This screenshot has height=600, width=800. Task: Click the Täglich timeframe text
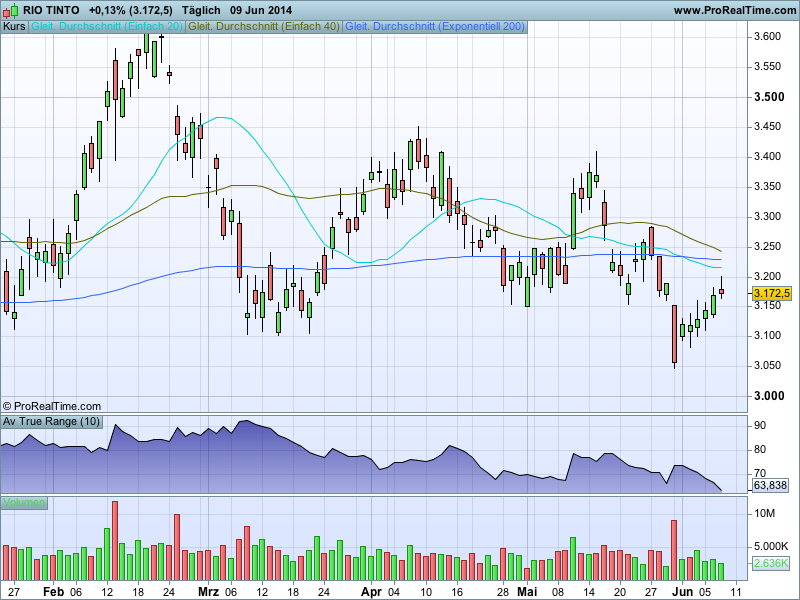pos(201,10)
